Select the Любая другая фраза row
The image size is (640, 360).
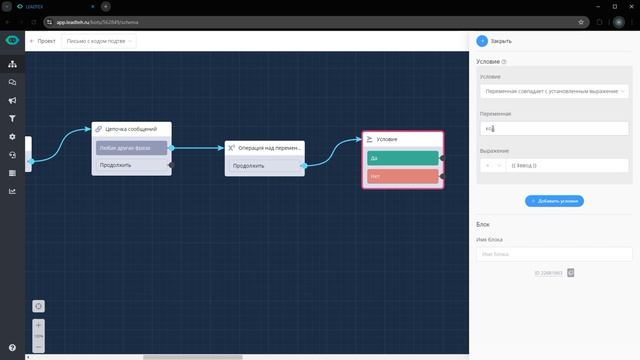pos(131,148)
